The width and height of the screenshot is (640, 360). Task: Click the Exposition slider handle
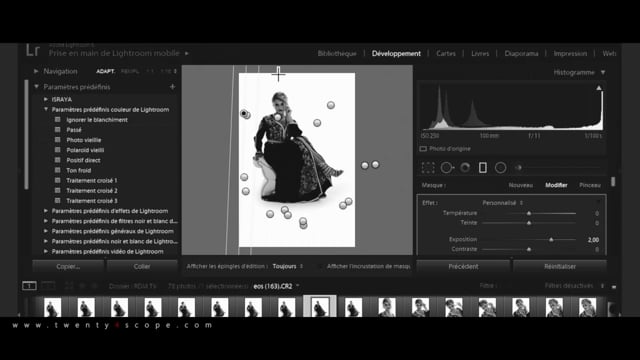click(x=551, y=240)
